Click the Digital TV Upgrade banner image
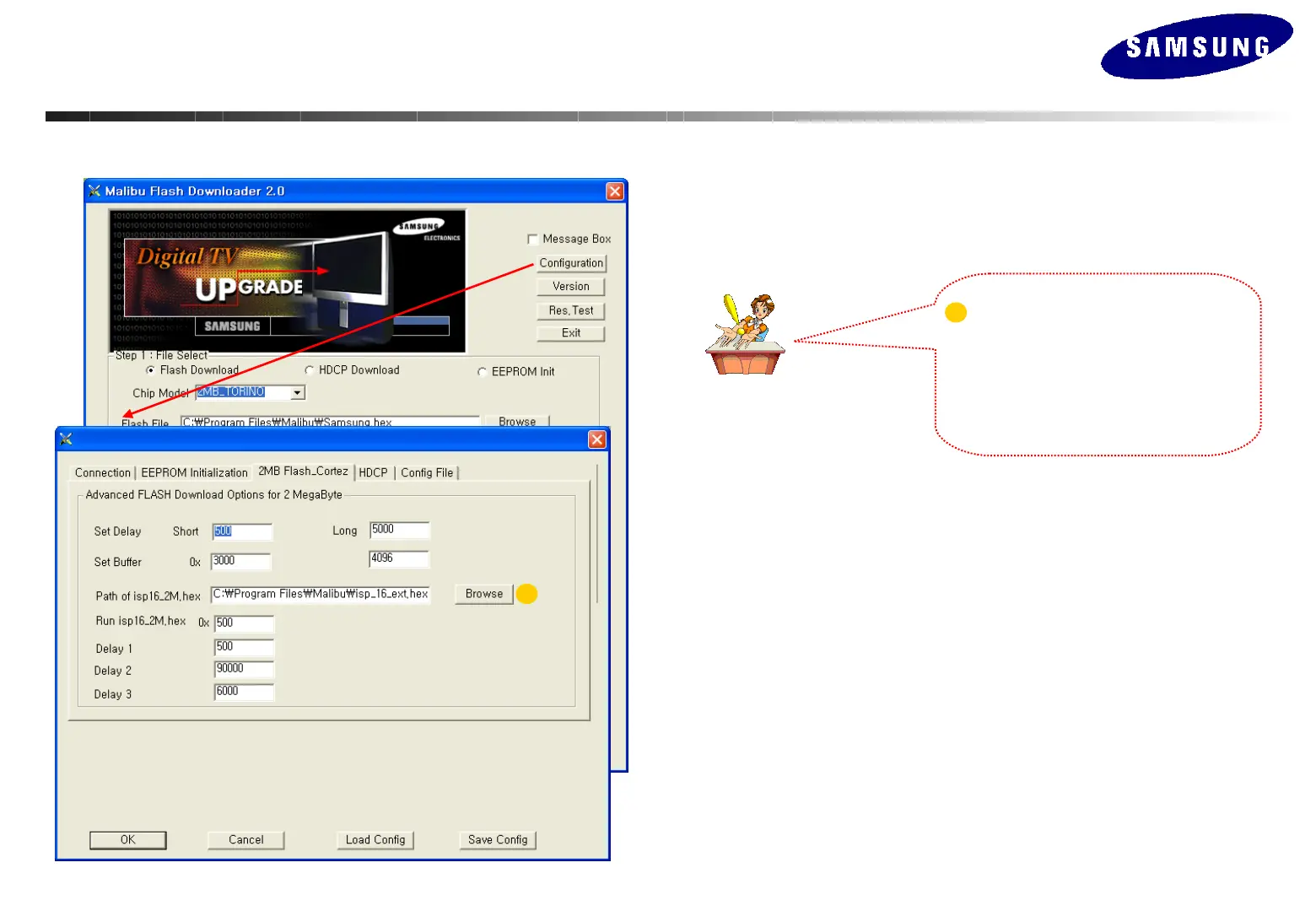This screenshot has height=911, width=1316. [288, 281]
